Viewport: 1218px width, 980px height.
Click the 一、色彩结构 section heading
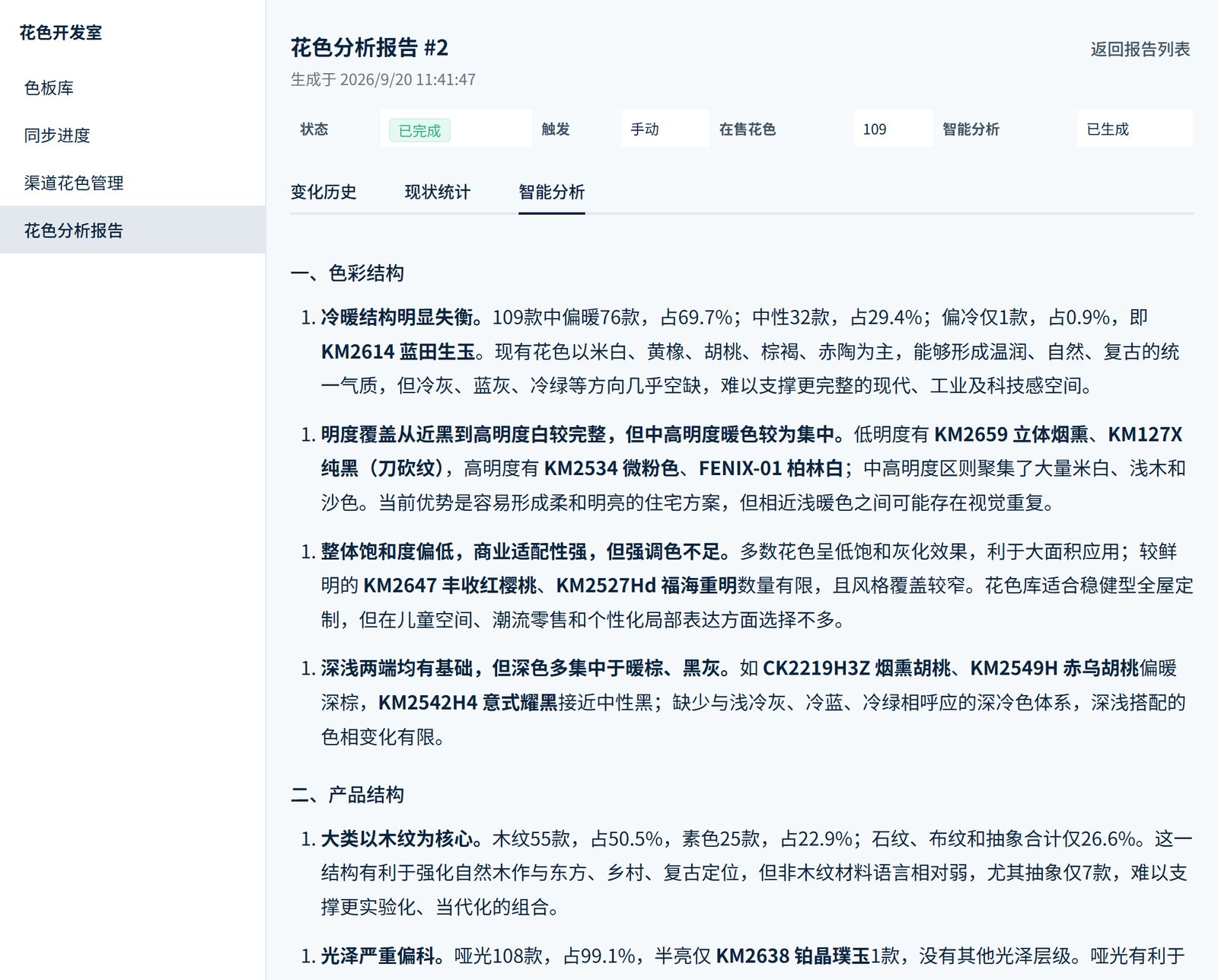(347, 273)
